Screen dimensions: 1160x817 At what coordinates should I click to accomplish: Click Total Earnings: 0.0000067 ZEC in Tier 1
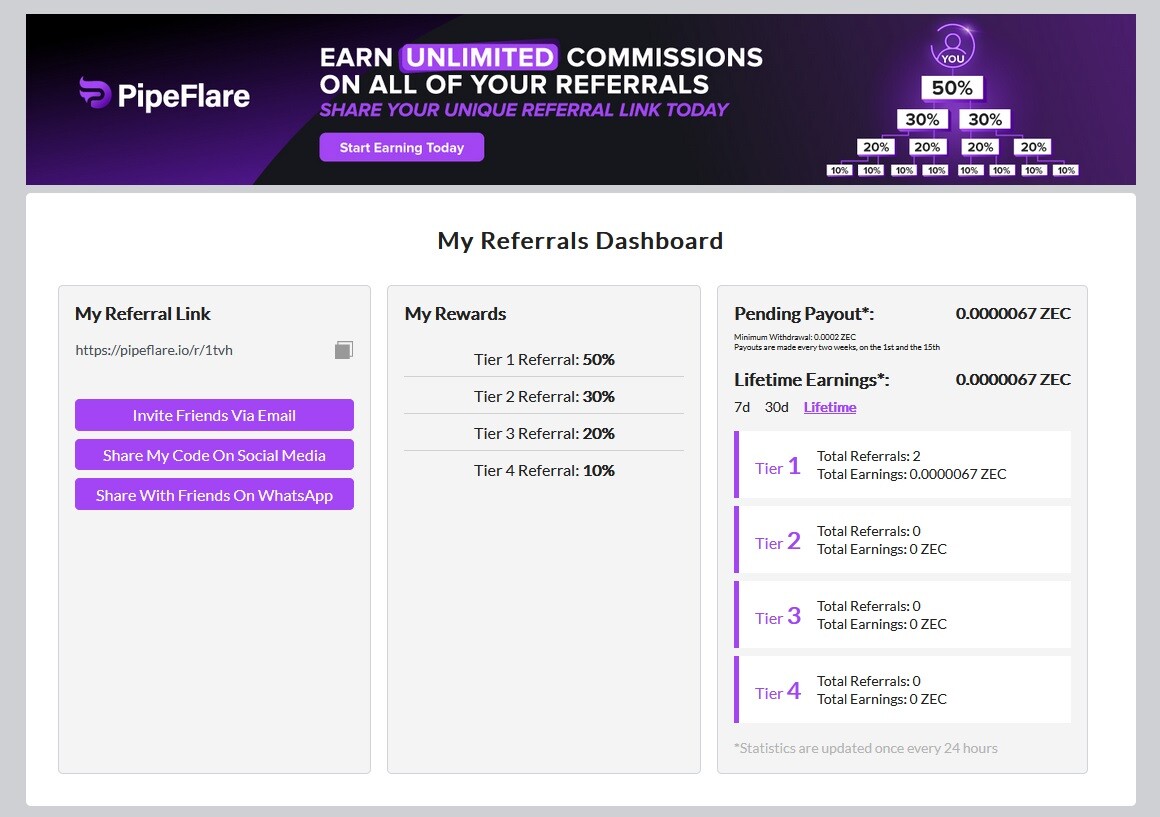tap(911, 474)
